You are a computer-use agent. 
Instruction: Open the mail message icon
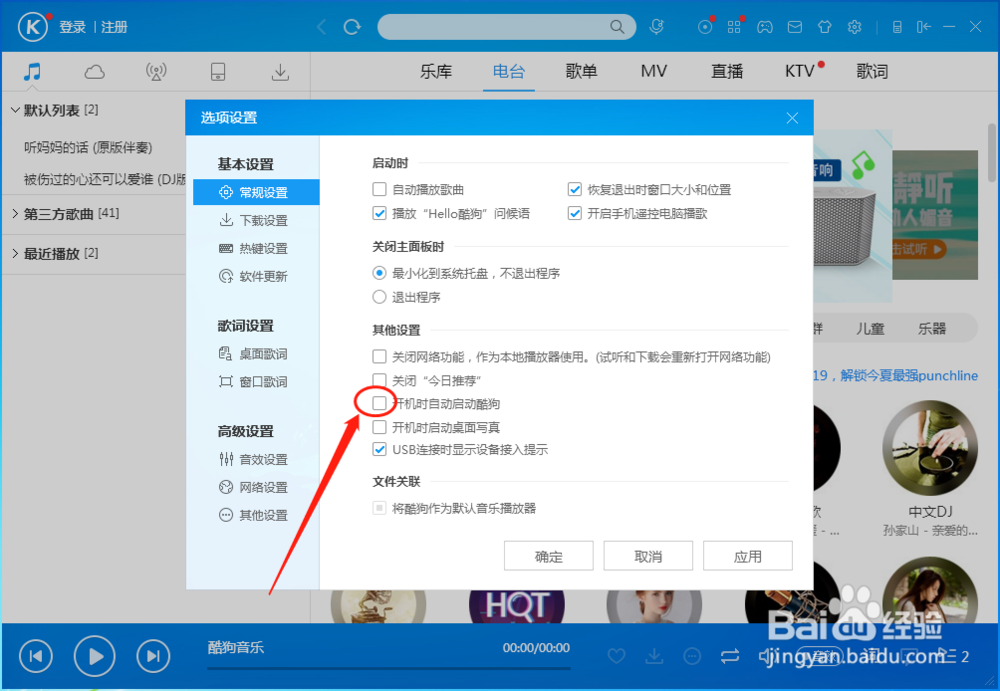point(795,27)
